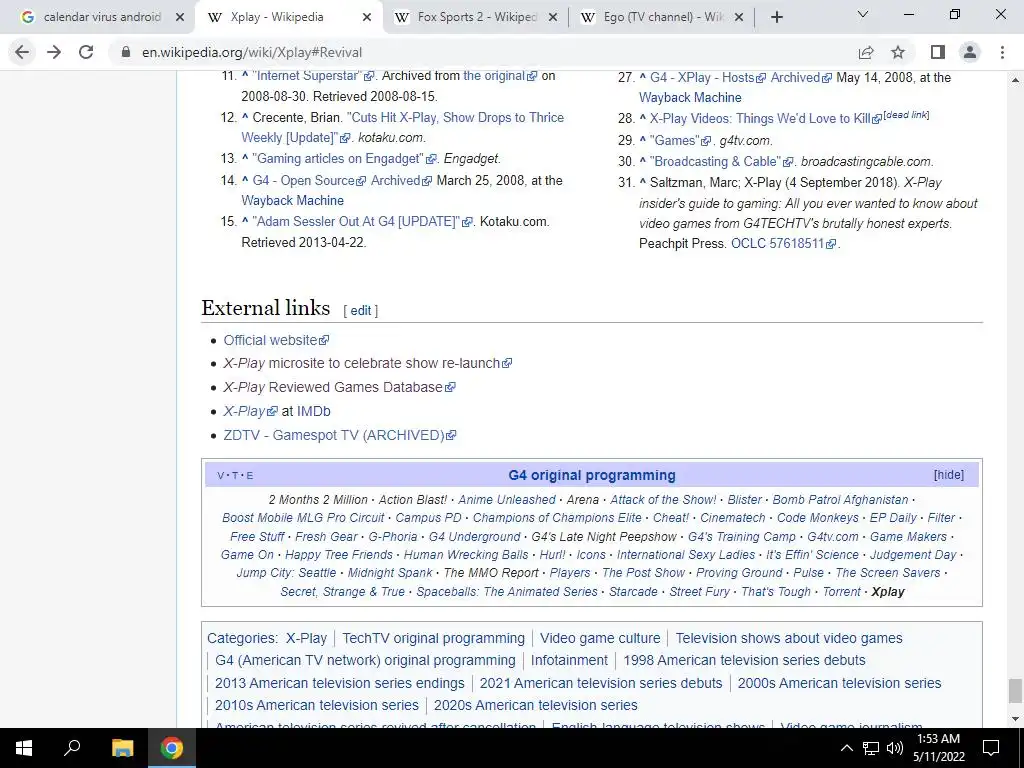This screenshot has height=768, width=1024.
Task: Click the scrollbar up arrow
Action: click(1014, 80)
